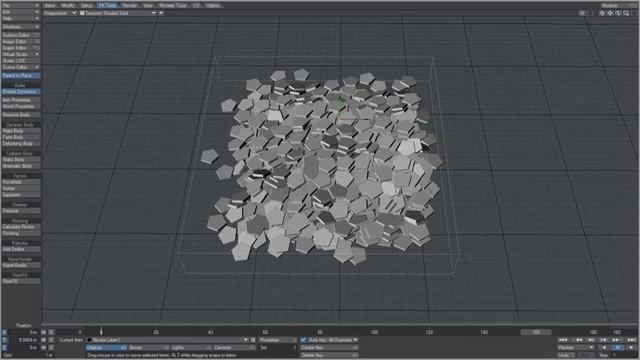Open the Image Editor
This screenshot has width=640, height=360.
click(x=20, y=42)
